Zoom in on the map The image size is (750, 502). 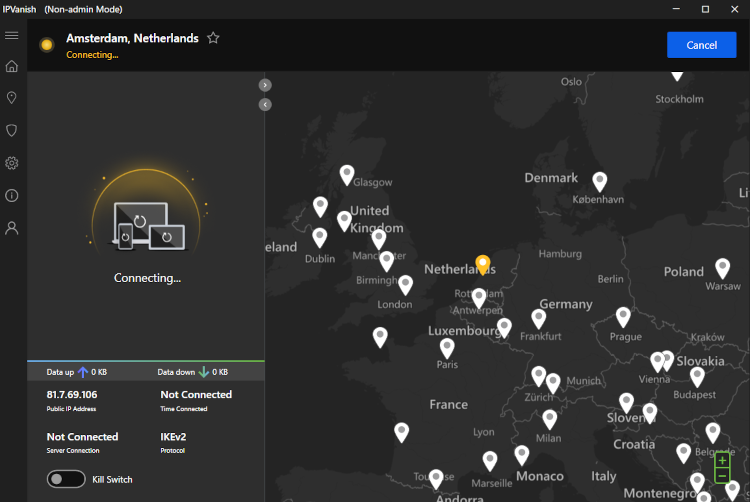click(x=722, y=460)
